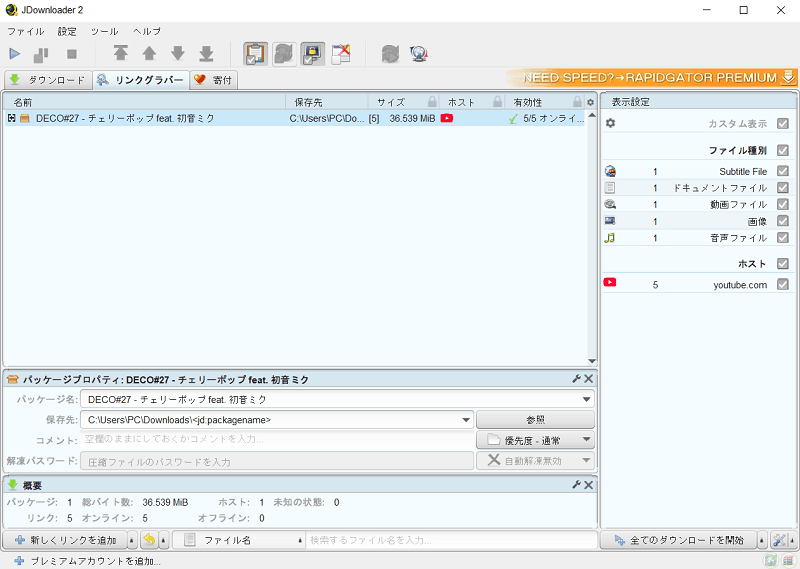Click the 有効性 column lock icon
The height and width of the screenshot is (569, 800).
pyautogui.click(x=577, y=102)
